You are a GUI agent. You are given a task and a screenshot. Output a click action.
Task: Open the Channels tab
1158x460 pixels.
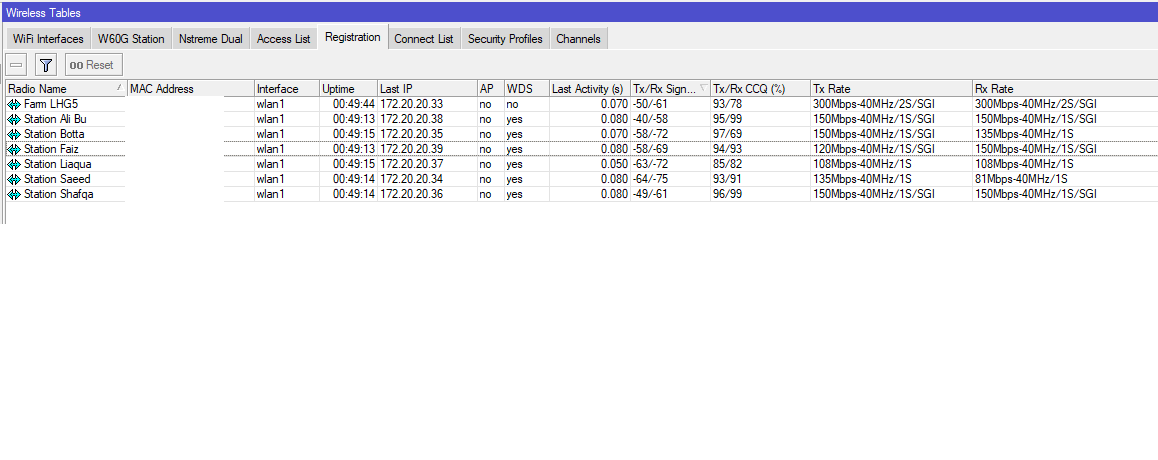click(578, 39)
